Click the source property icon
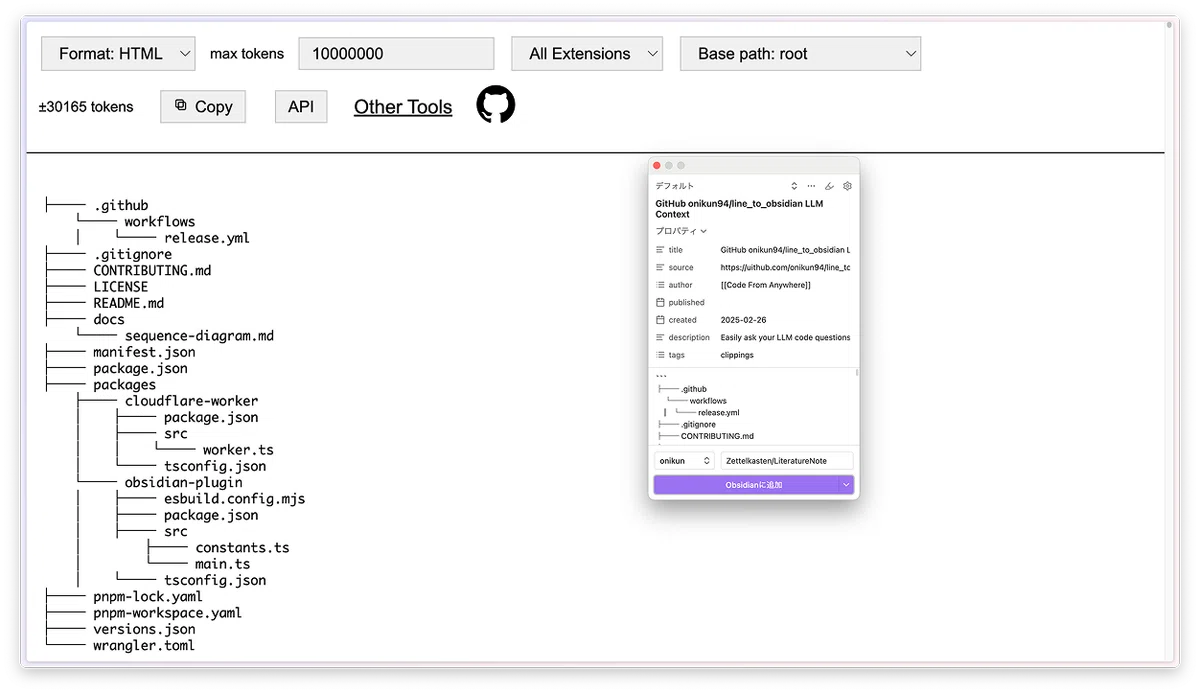The image size is (1200, 693). coord(660,267)
